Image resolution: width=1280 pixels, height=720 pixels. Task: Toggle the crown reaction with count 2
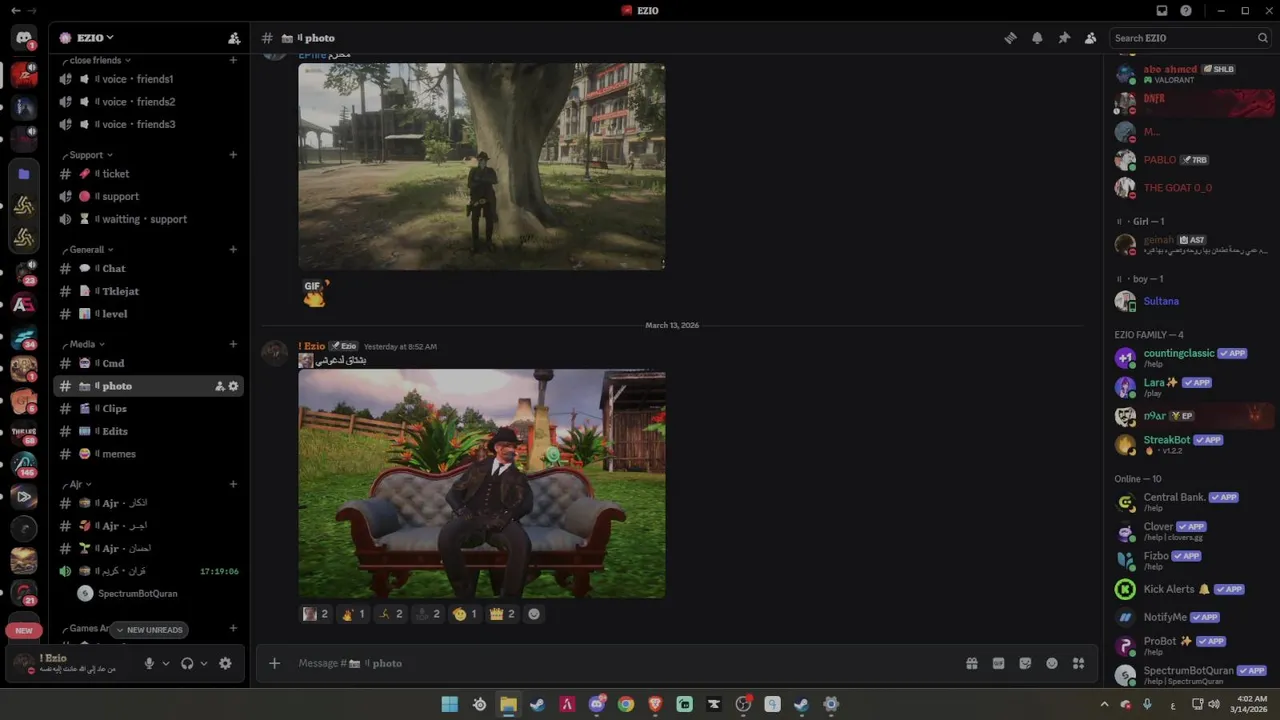coord(503,614)
